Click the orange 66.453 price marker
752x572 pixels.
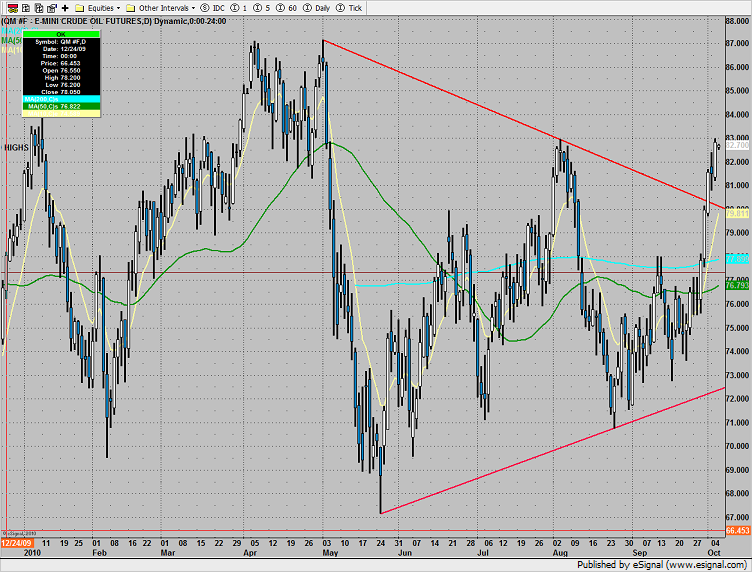[738, 530]
